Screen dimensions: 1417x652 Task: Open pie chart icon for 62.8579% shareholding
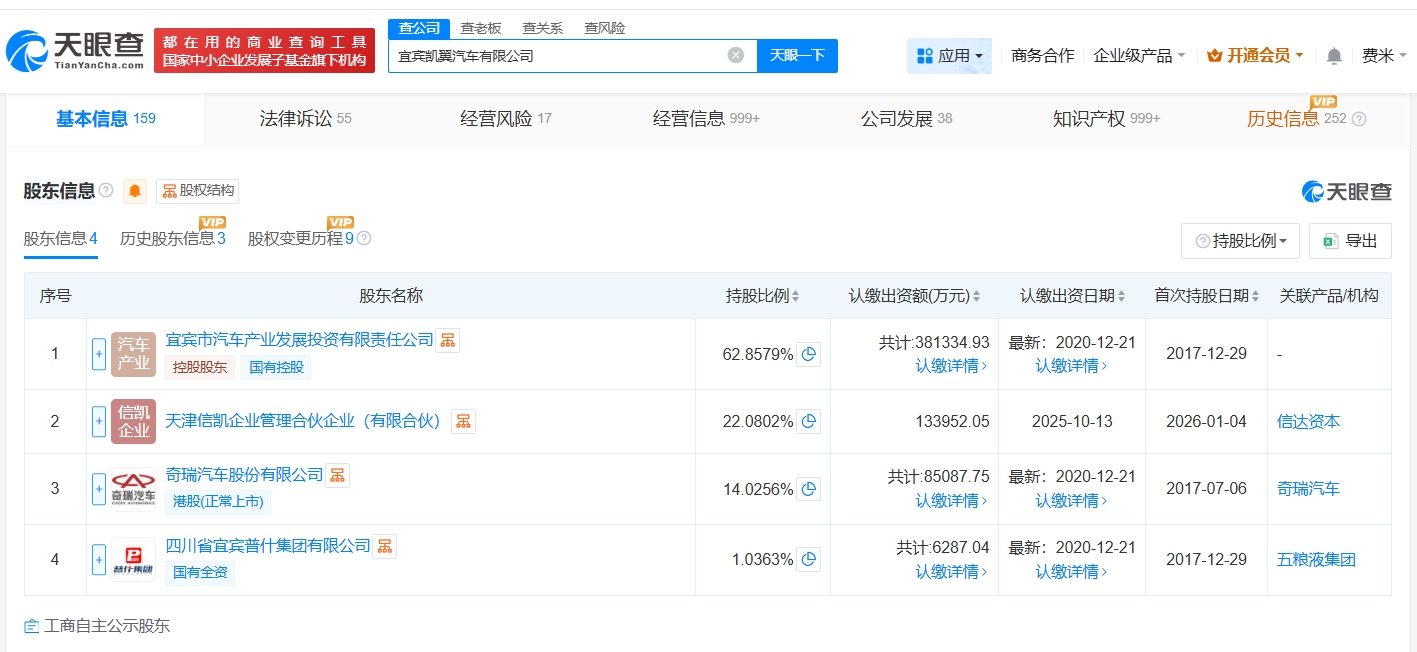tap(809, 354)
